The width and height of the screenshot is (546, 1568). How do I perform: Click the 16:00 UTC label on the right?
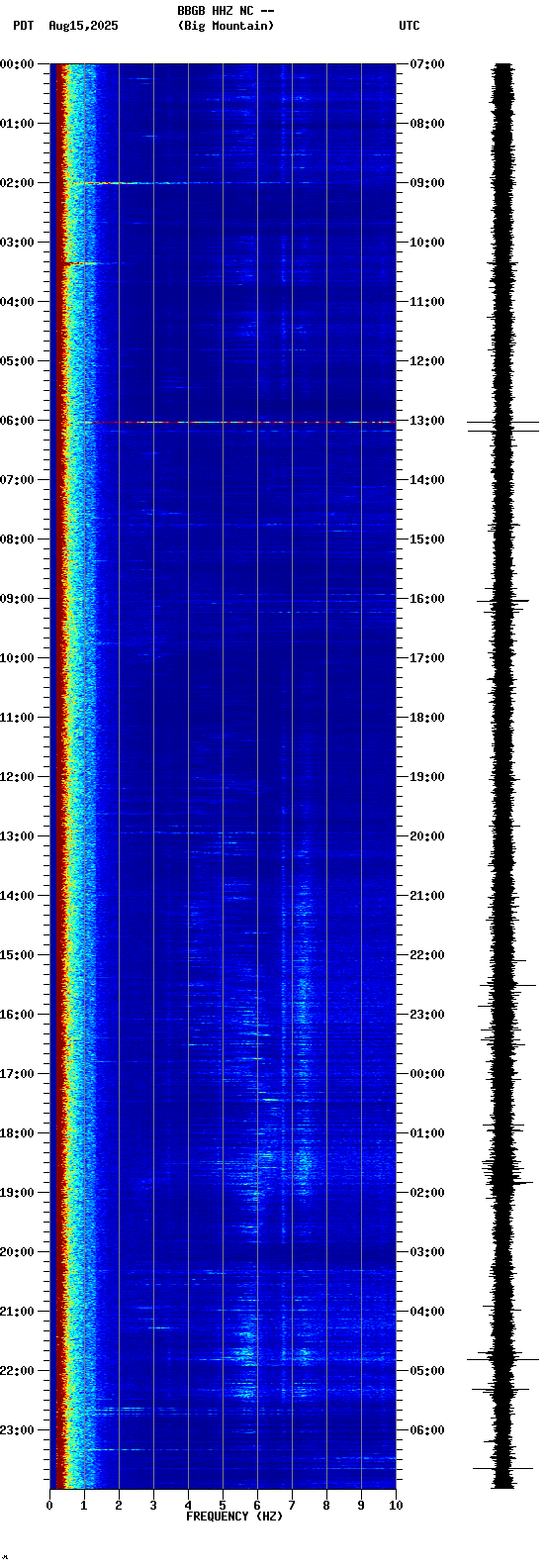pos(427,599)
